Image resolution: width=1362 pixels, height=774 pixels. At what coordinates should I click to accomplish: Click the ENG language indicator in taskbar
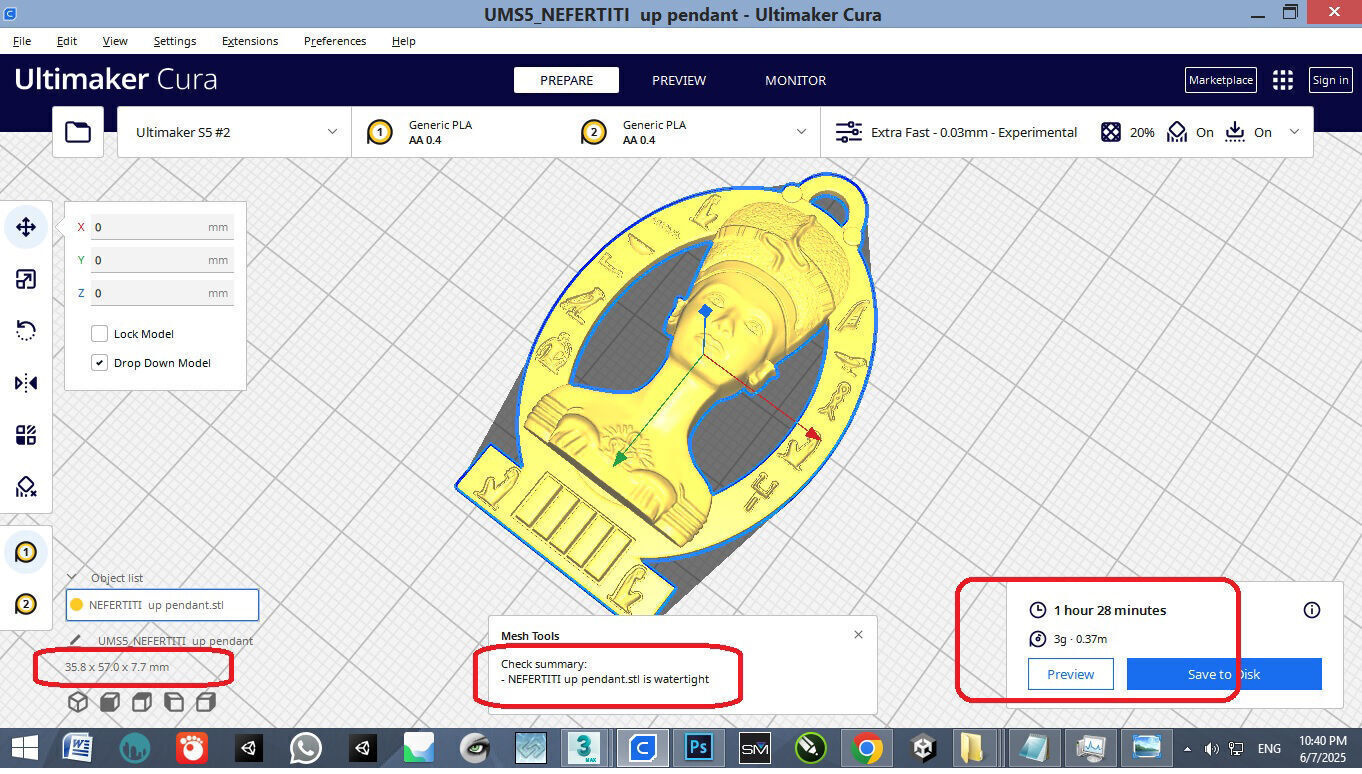click(1269, 749)
